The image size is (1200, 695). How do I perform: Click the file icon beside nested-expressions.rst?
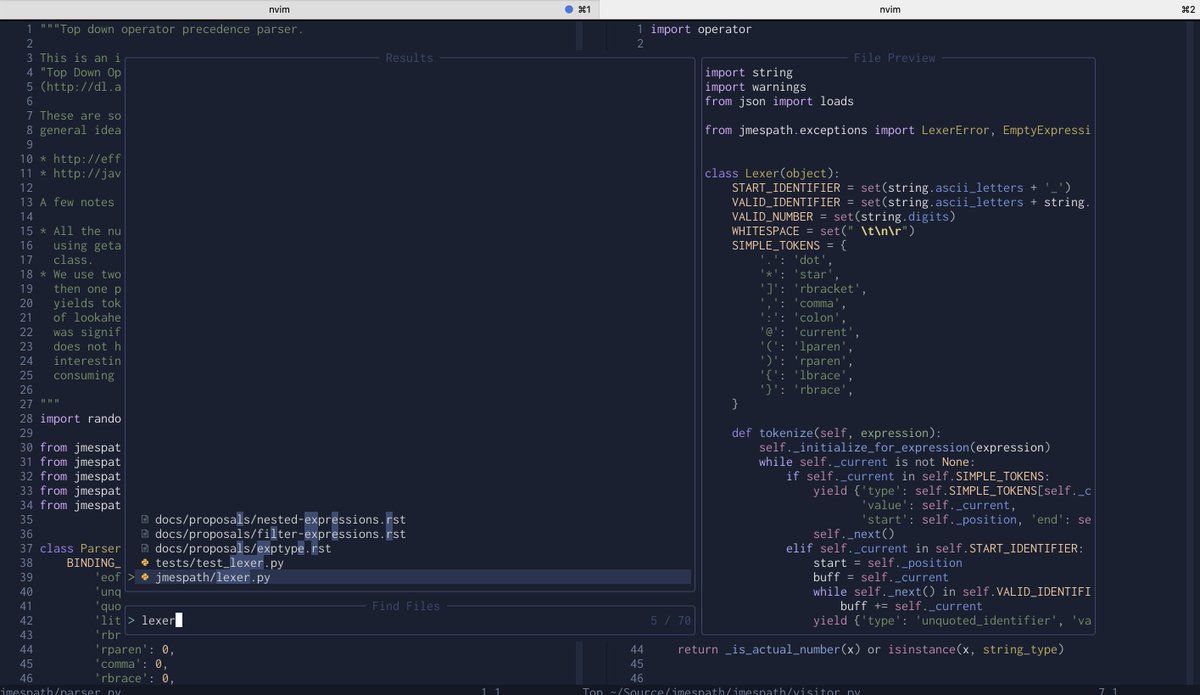click(x=145, y=520)
